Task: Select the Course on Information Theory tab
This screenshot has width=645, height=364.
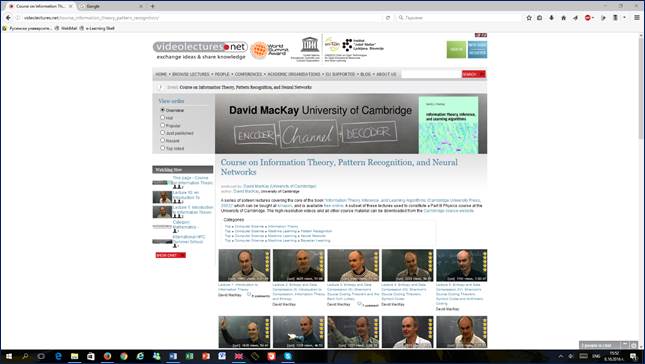Action: (x=40, y=6)
